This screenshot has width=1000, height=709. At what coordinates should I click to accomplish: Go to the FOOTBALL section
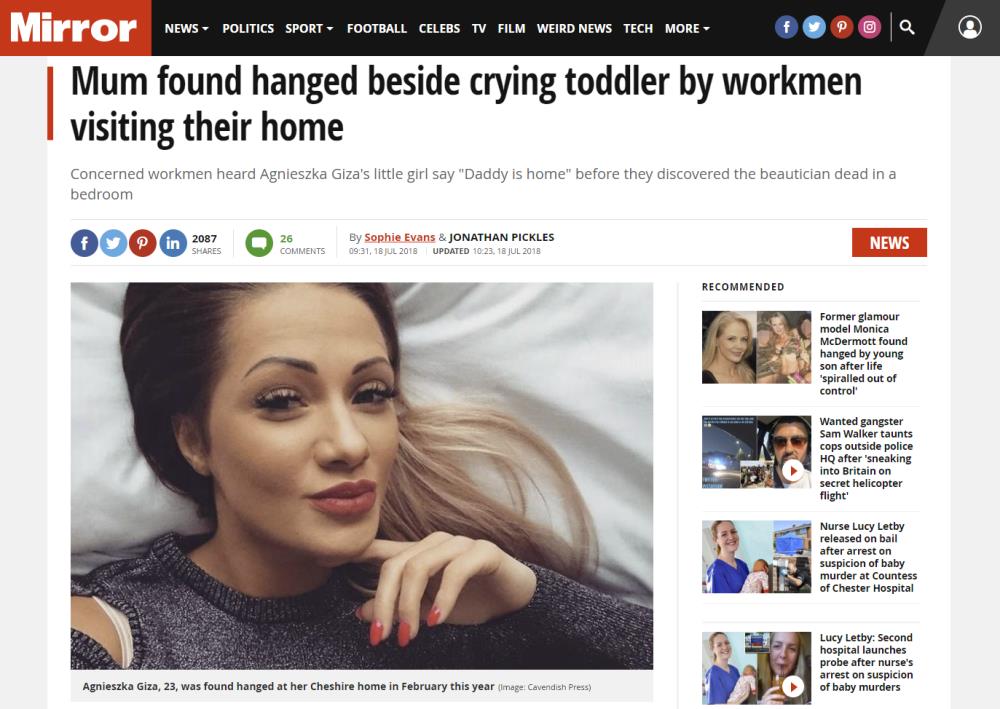(x=376, y=29)
